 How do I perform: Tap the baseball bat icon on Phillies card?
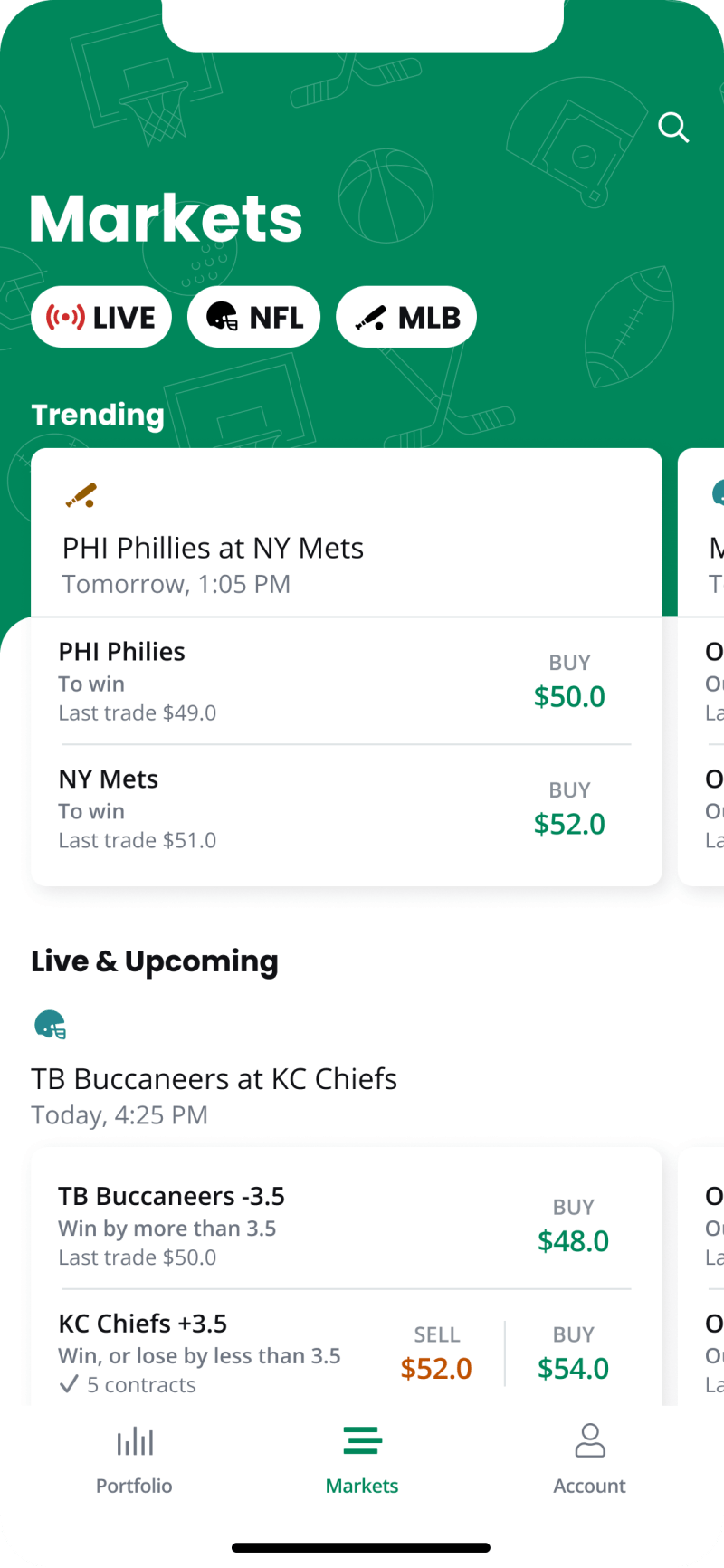(x=81, y=495)
